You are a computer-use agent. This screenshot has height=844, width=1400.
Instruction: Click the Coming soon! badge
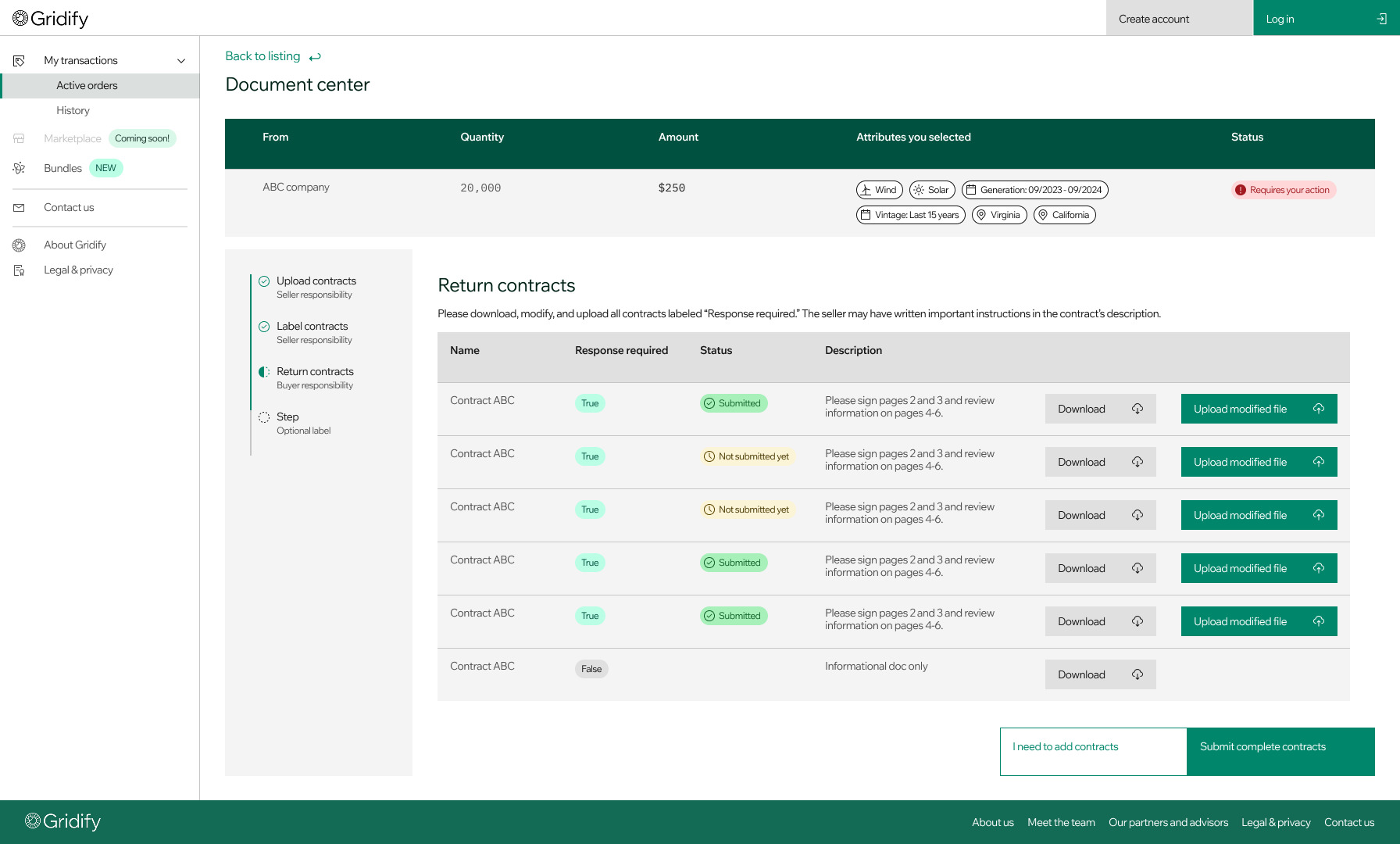142,138
